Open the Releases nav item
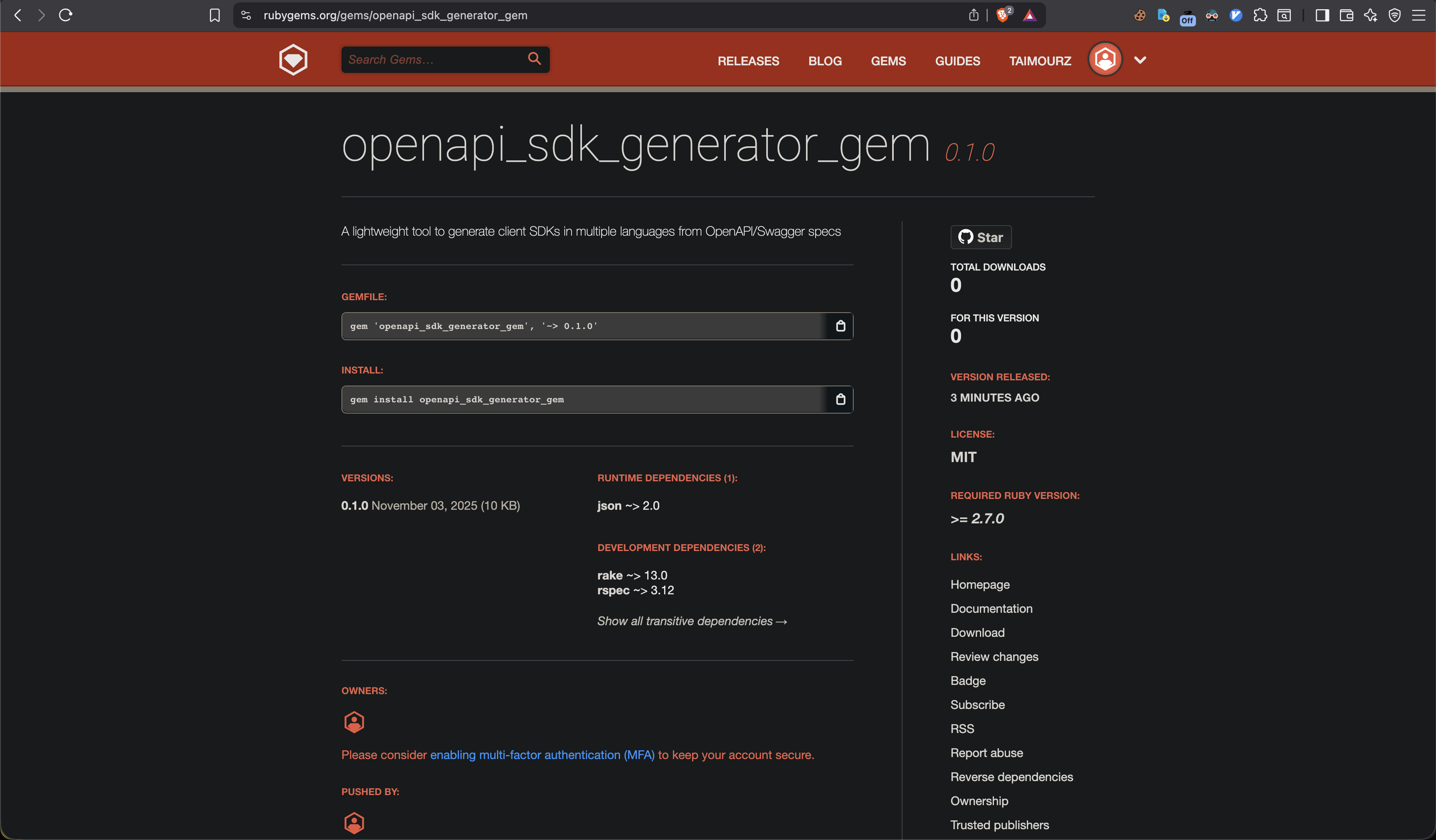The image size is (1436, 840). 747,61
